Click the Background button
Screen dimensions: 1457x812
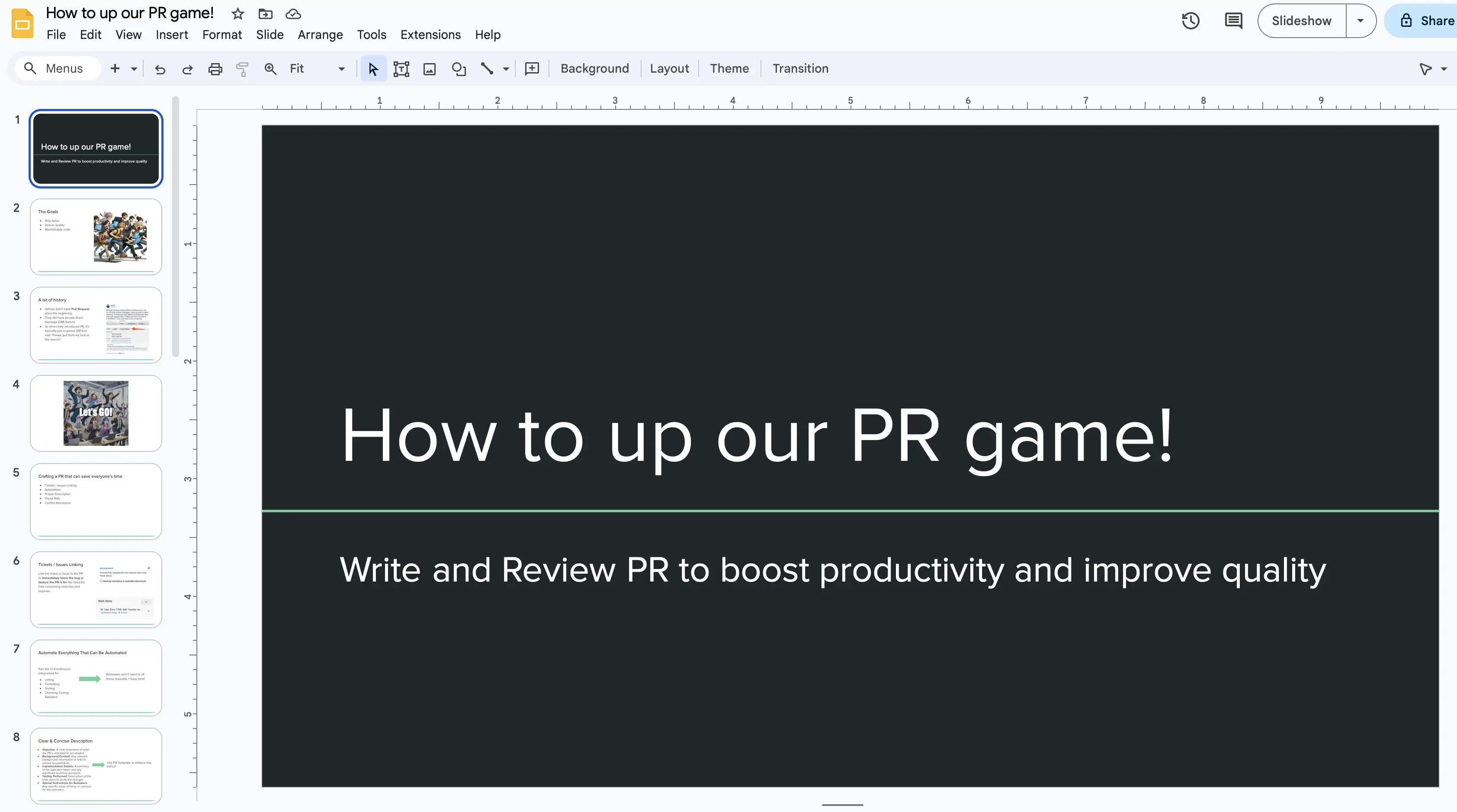pyautogui.click(x=594, y=68)
